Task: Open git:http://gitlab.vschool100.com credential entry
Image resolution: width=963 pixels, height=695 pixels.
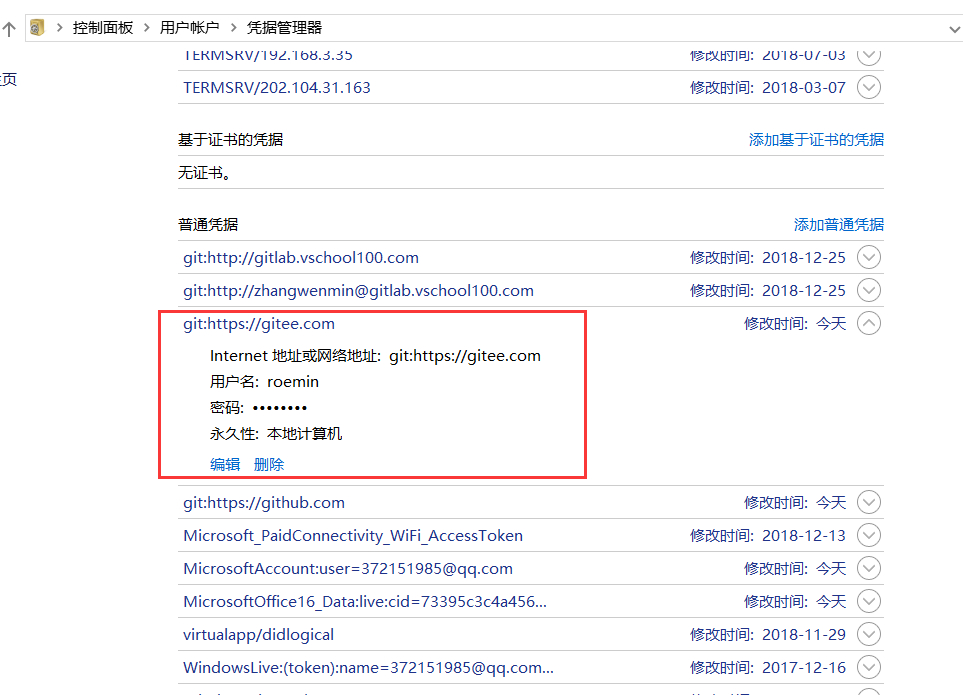Action: [x=301, y=258]
